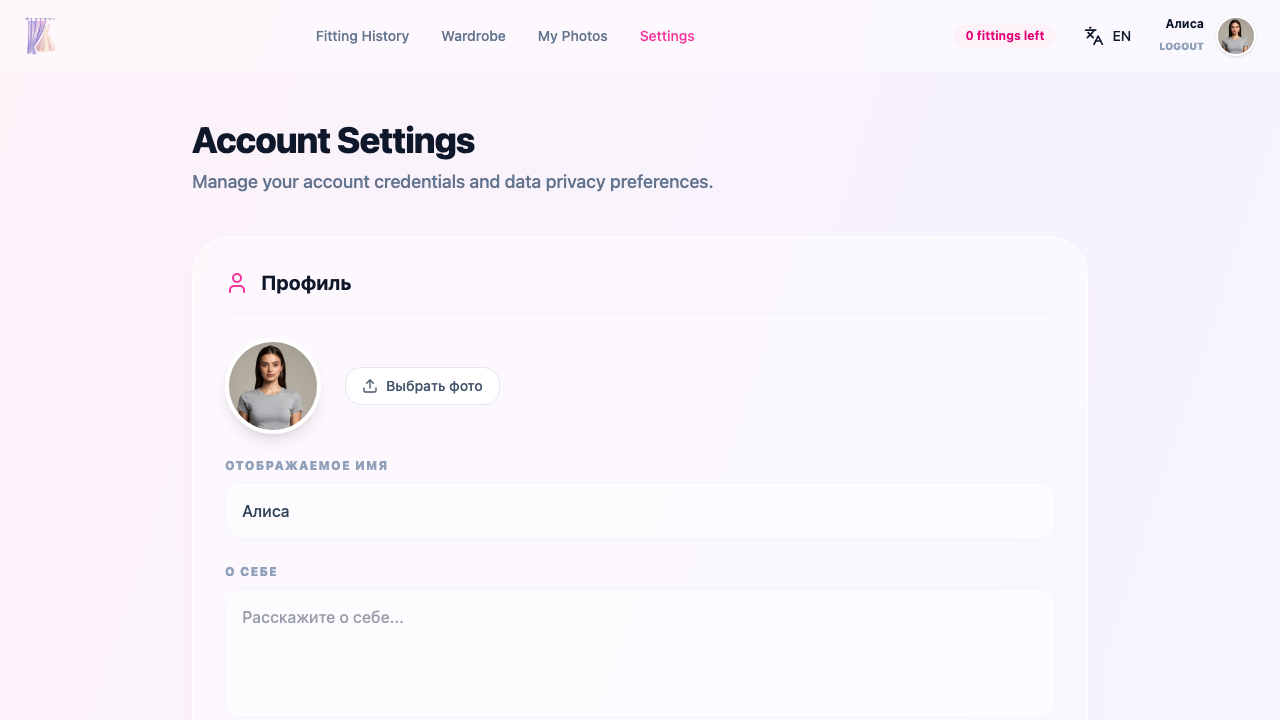Go to Fitting History
Image resolution: width=1280 pixels, height=720 pixels.
click(x=362, y=36)
